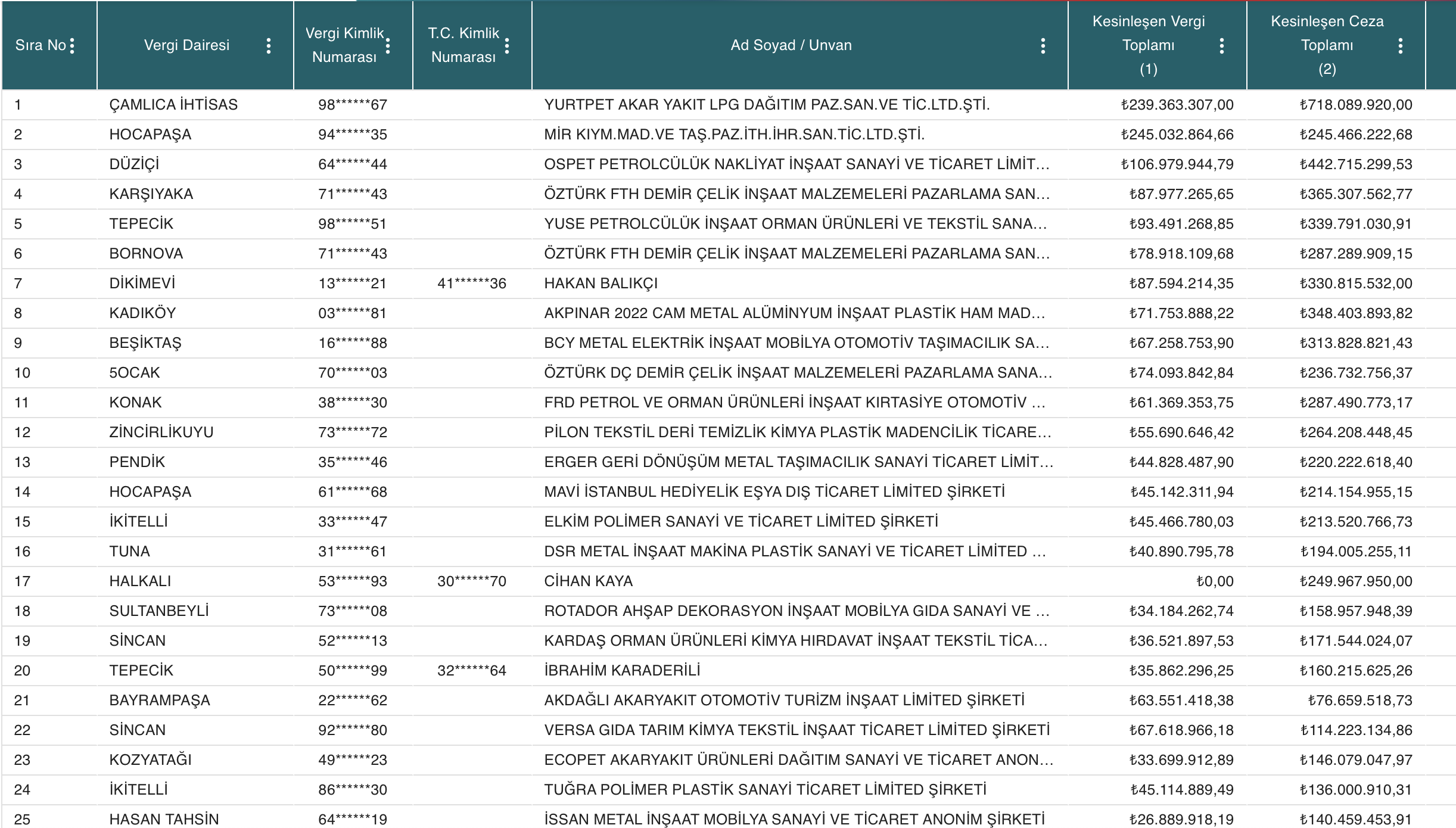The image size is (1456, 828).
Task: Sort by the Vergi Dairesi header text
Action: point(186,45)
